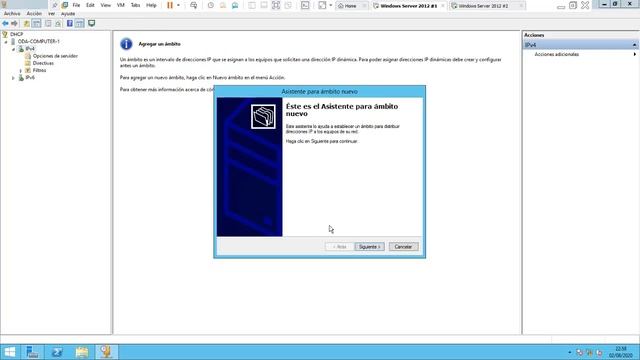Click the VMware stretch guest icon
Screen dimensions: 640x360
322,5
